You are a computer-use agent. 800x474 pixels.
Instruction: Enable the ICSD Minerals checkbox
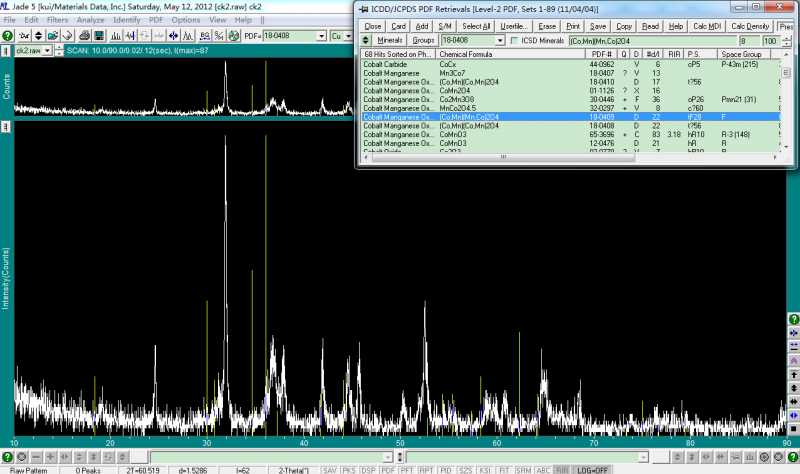[x=514, y=40]
